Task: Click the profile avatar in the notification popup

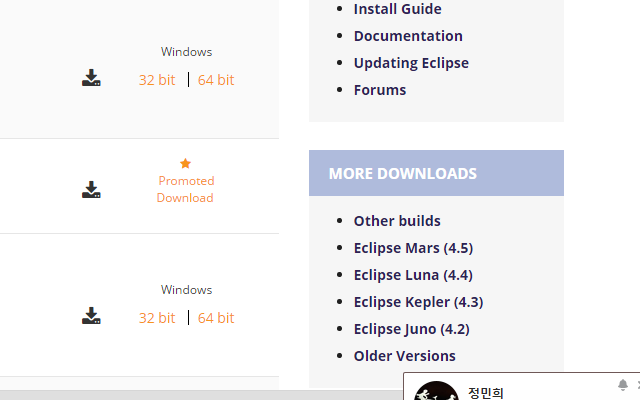Action: 436,391
